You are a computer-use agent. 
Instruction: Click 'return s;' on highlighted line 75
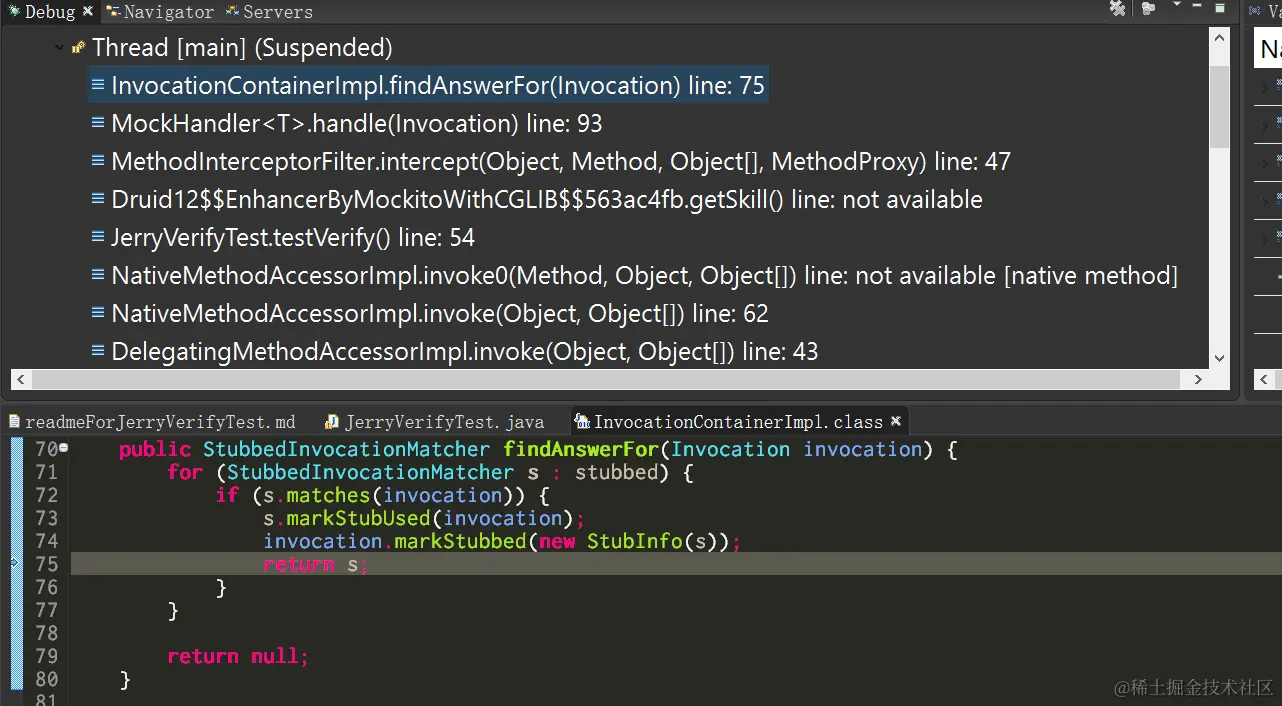point(316,564)
